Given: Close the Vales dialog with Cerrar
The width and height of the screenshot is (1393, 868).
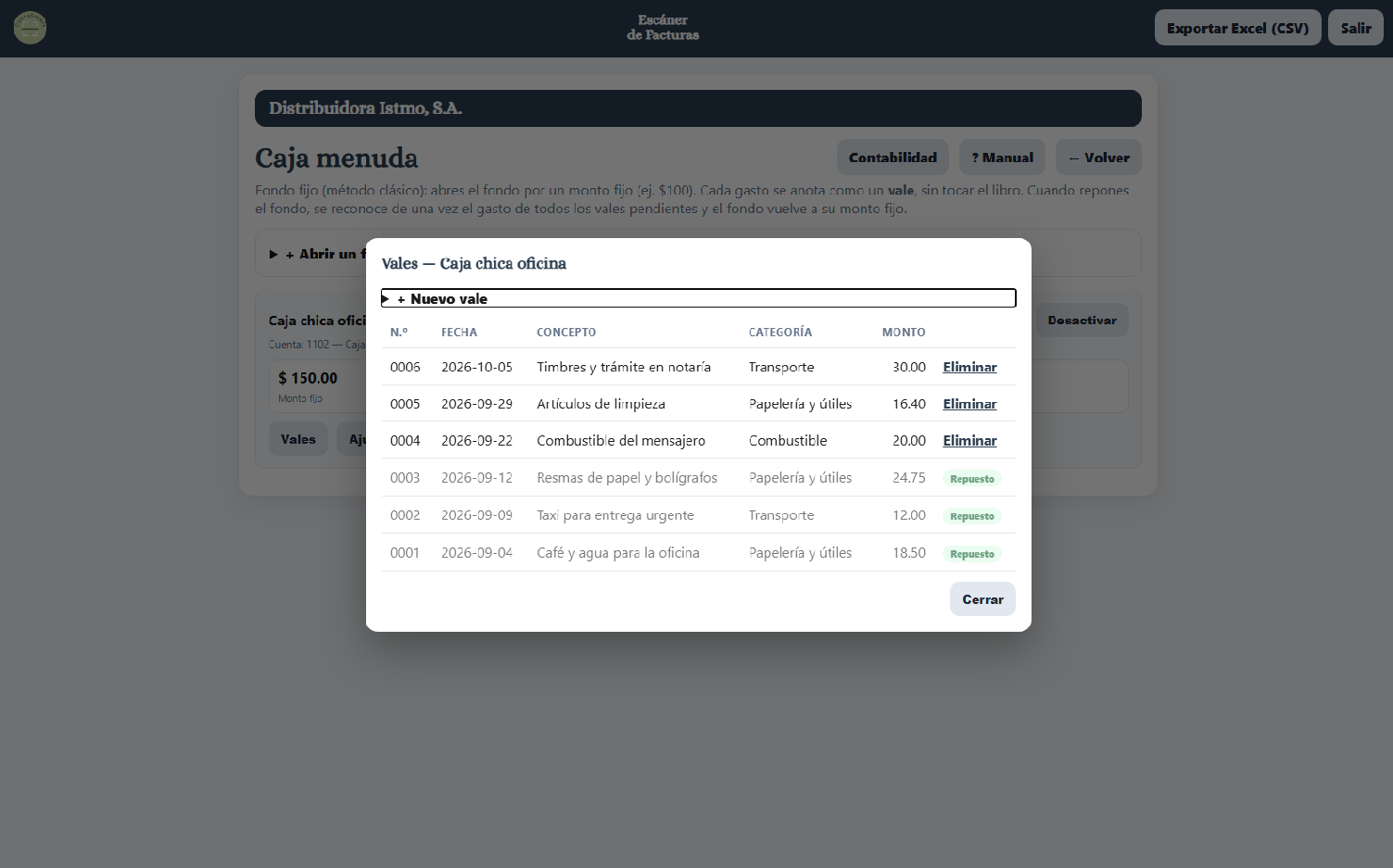Looking at the screenshot, I should click(x=982, y=599).
